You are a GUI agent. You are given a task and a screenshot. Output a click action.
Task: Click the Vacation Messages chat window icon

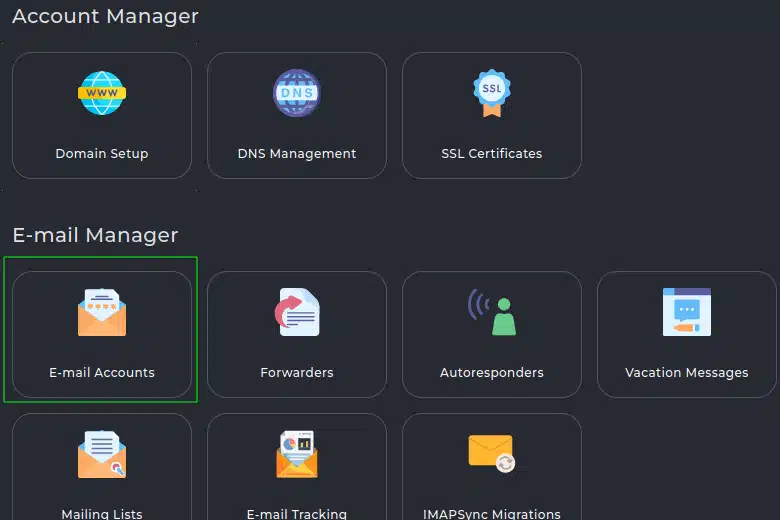[687, 312]
